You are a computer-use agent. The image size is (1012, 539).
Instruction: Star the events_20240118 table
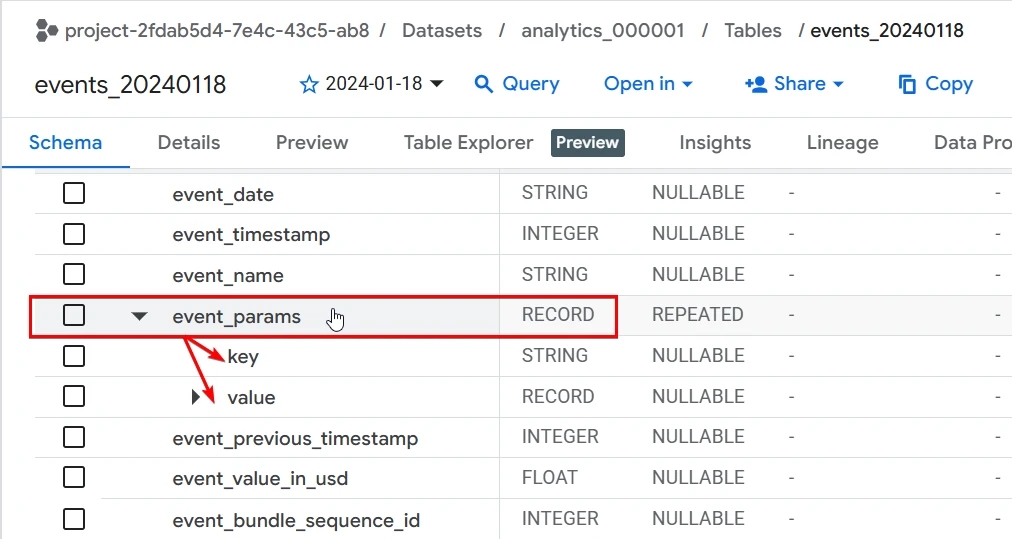[309, 84]
